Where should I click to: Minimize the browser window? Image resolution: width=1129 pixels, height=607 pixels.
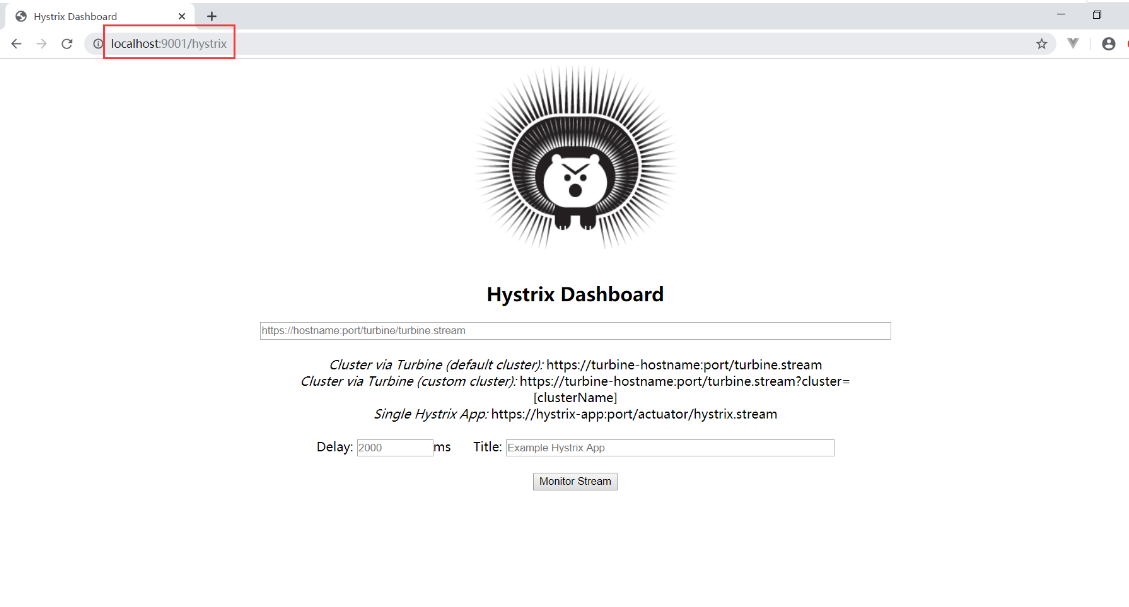[x=1060, y=15]
